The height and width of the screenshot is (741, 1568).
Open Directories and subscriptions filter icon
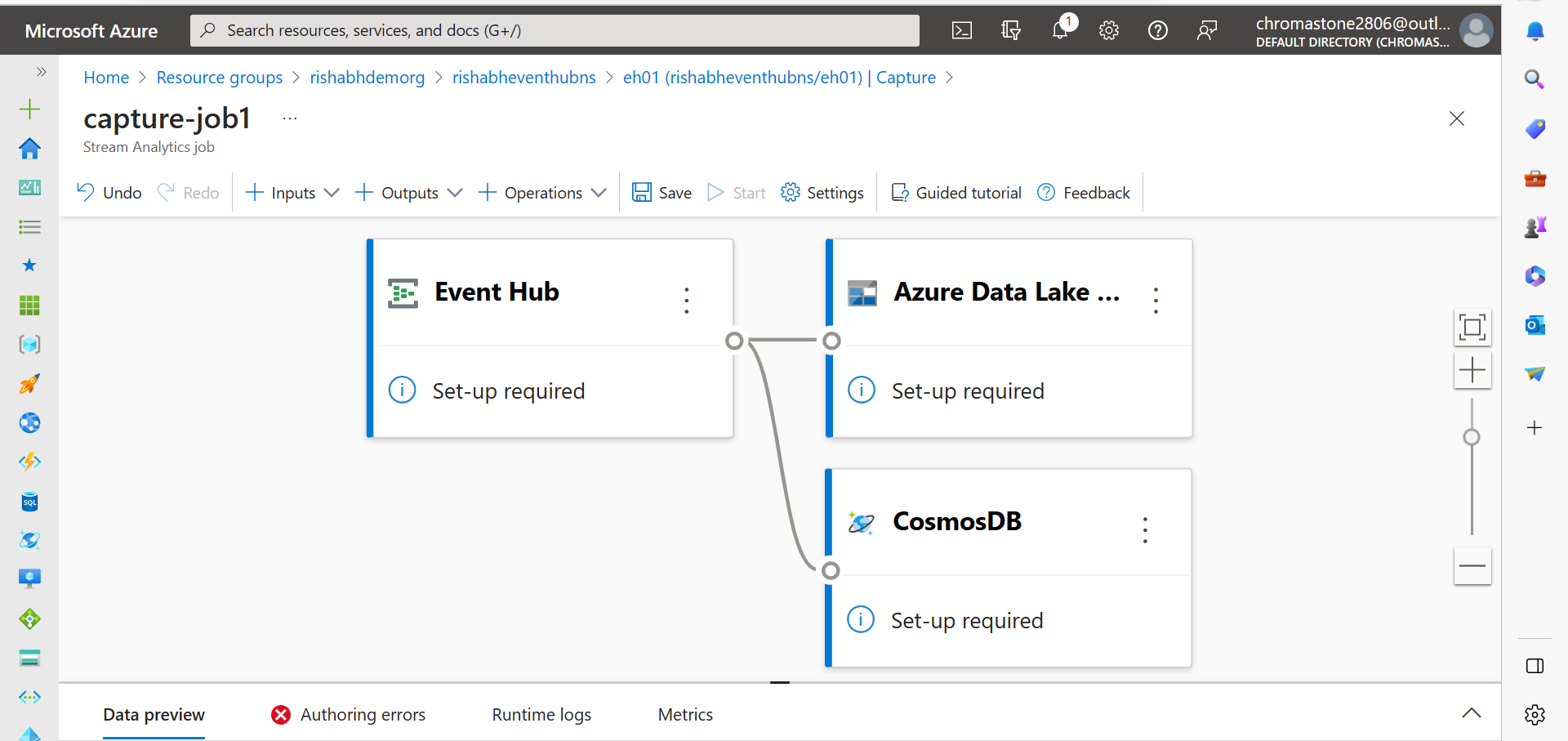[1011, 31]
